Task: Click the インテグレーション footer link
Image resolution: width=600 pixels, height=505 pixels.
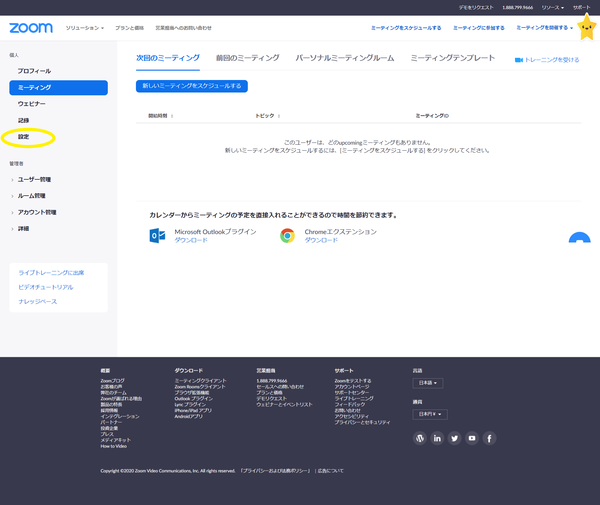Action: coord(120,416)
